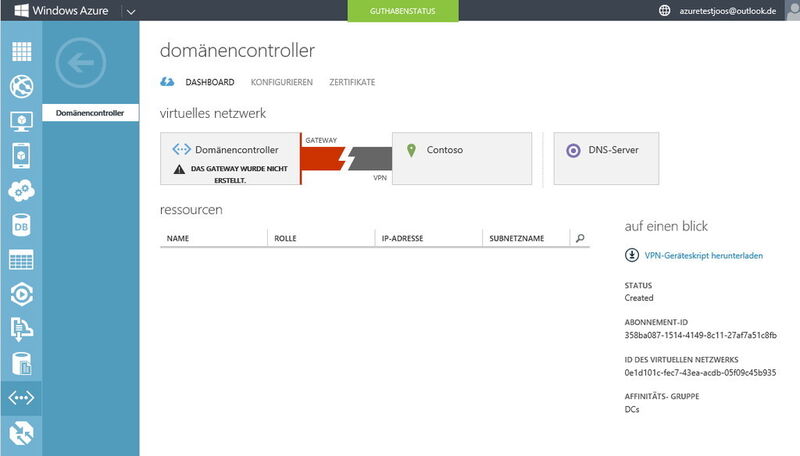Viewport: 800px width, 456px height.
Task: Open Virtual Machines monitor icon in sidebar
Action: pos(21,121)
